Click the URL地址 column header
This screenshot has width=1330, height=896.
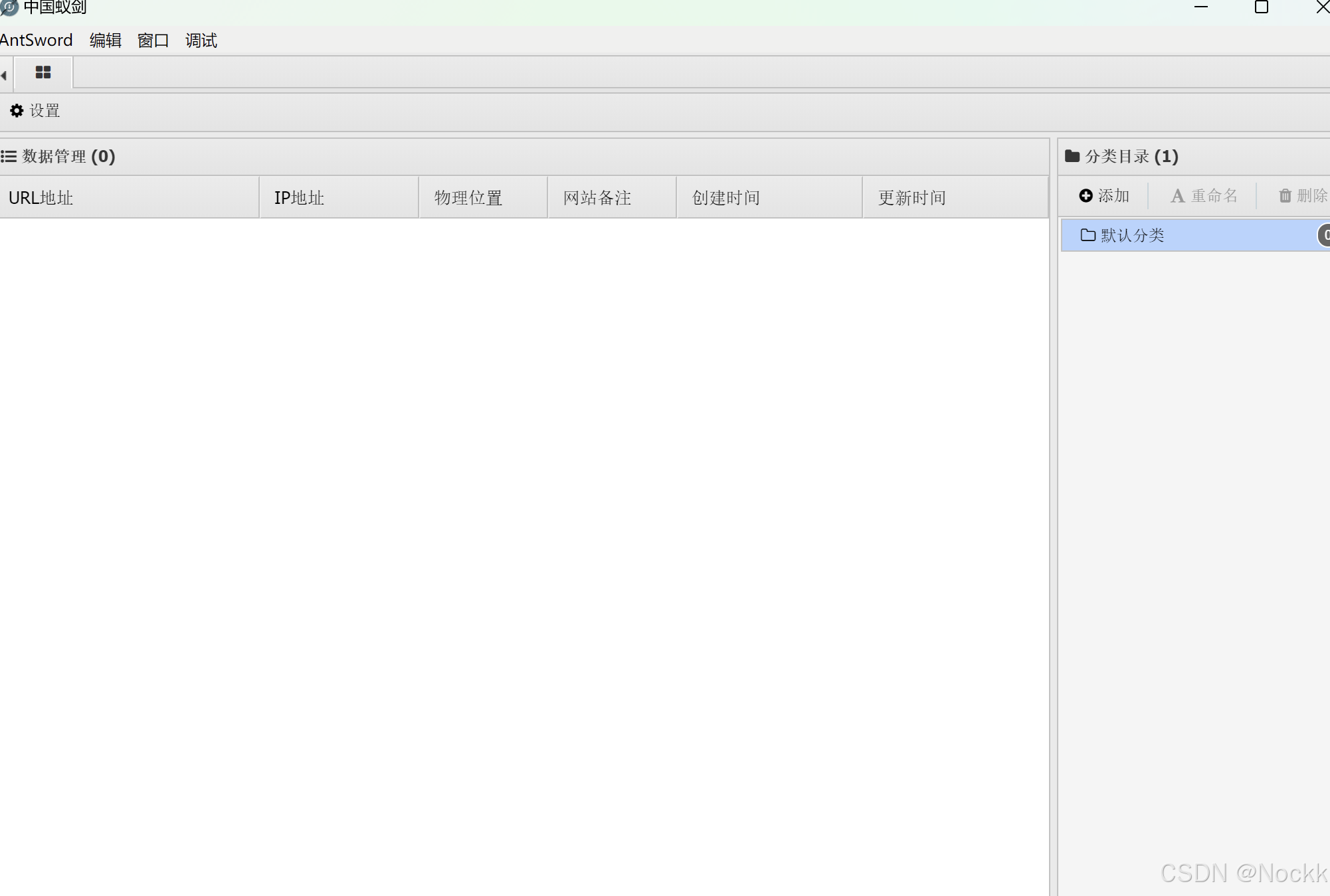(x=41, y=198)
